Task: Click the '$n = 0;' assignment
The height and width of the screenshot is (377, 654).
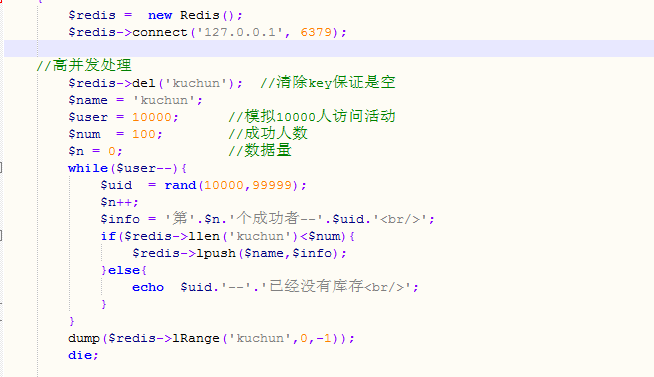Action: point(95,151)
